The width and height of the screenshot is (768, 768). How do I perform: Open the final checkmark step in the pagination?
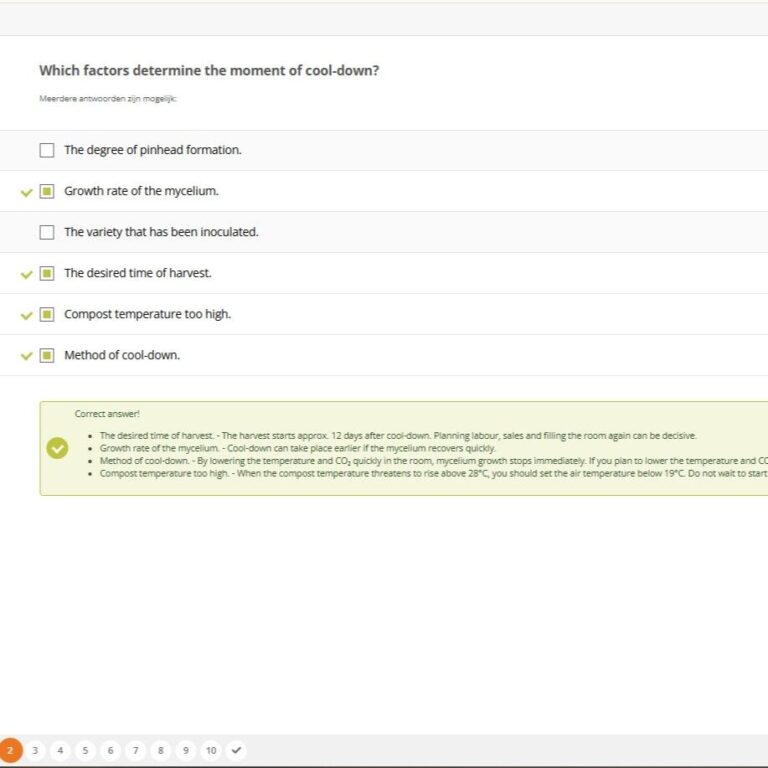(236, 750)
